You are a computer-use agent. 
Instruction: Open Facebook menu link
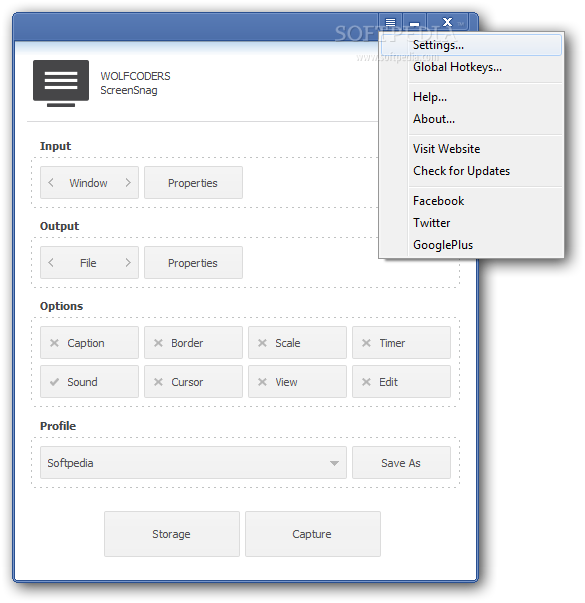pyautogui.click(x=471, y=201)
